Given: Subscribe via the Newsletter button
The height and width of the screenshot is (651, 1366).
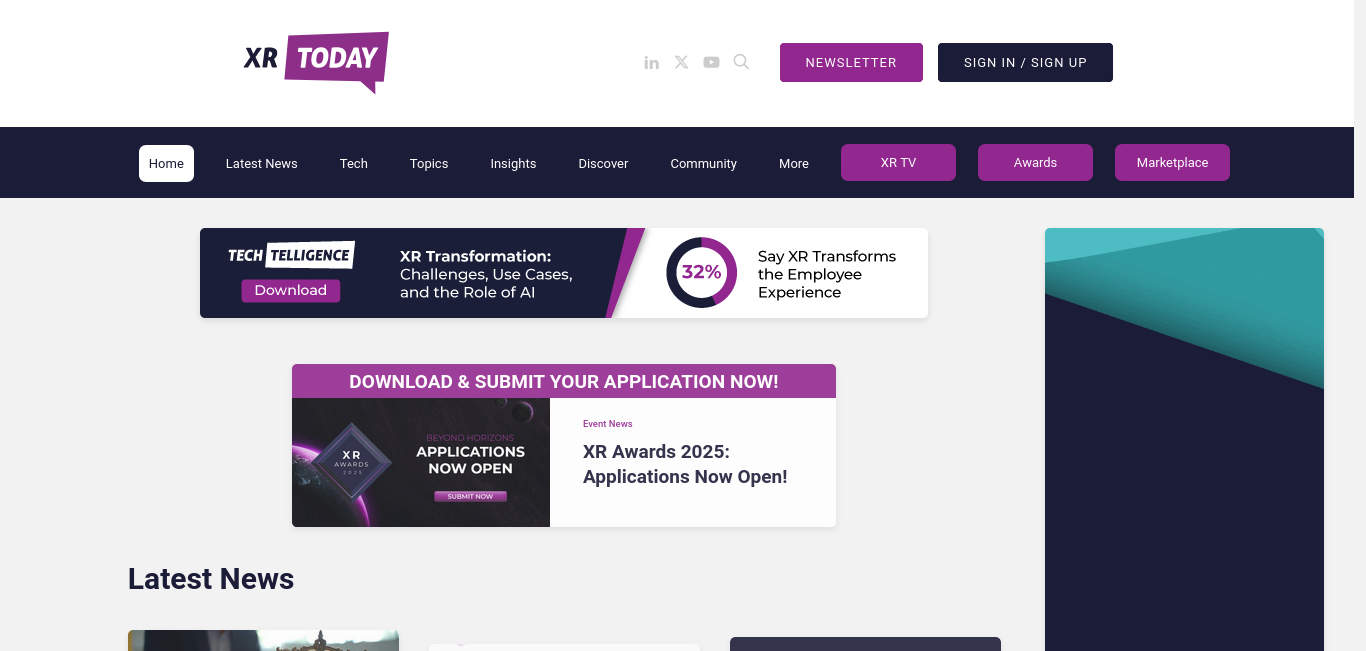Looking at the screenshot, I should (x=851, y=62).
